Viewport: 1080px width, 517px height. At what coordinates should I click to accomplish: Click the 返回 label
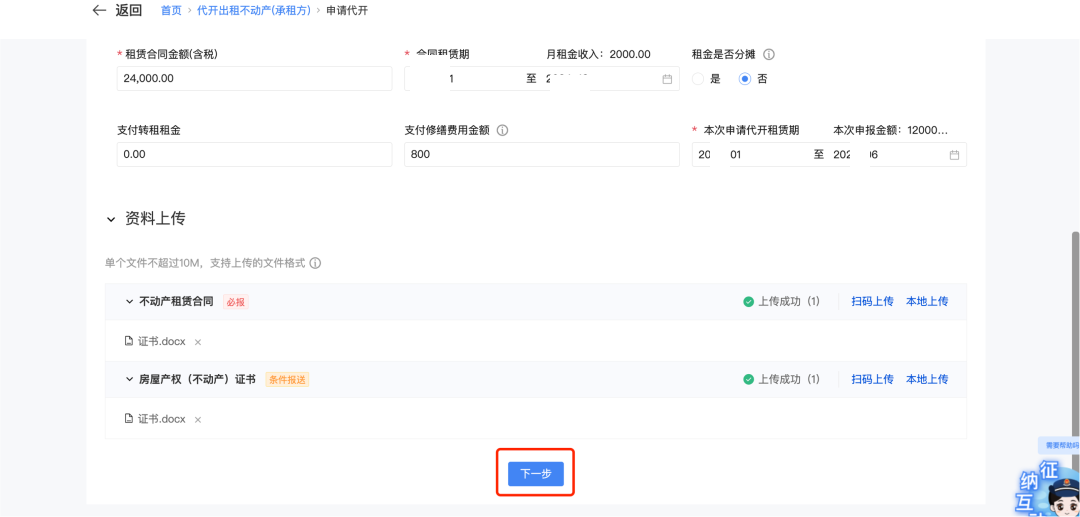[129, 10]
